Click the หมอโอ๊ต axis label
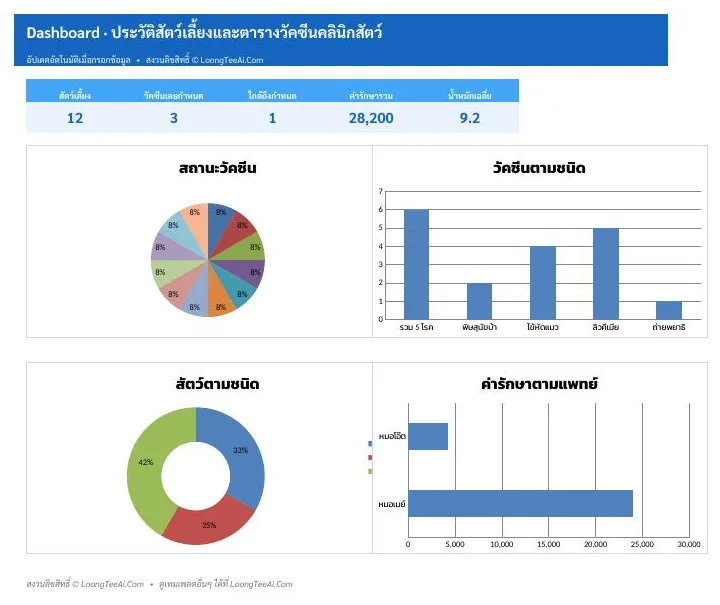720x605 pixels. [392, 436]
